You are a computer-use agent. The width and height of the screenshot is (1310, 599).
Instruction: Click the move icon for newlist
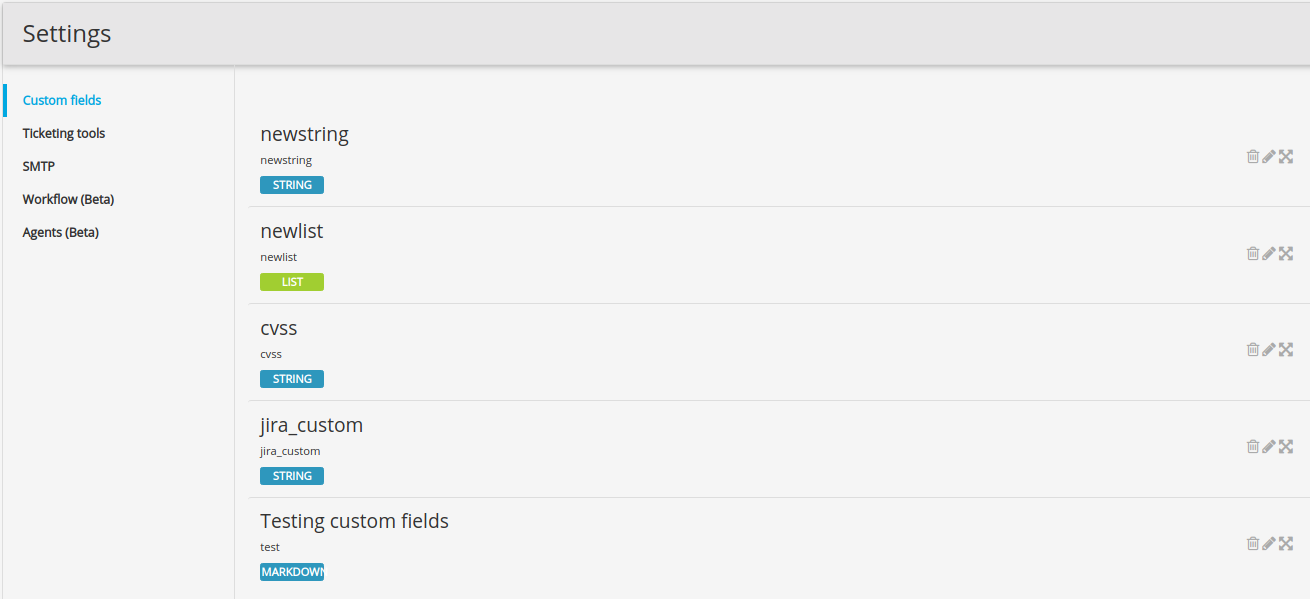pos(1286,253)
